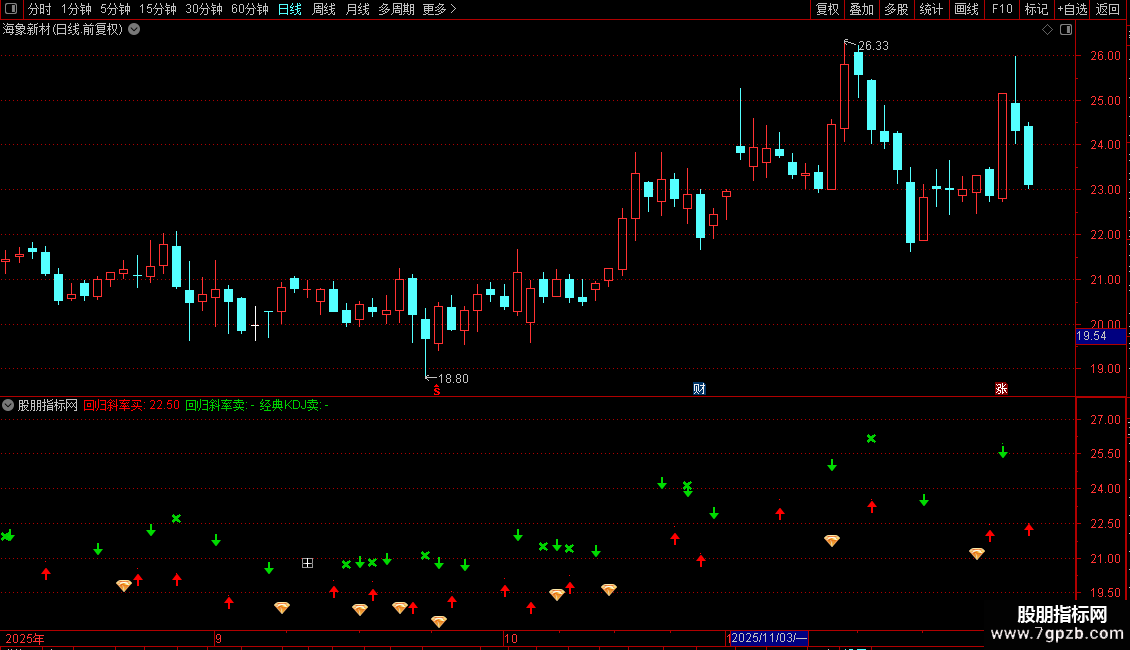Click the 25.00 price axis label
Image resolution: width=1130 pixels, height=650 pixels.
pos(1105,101)
